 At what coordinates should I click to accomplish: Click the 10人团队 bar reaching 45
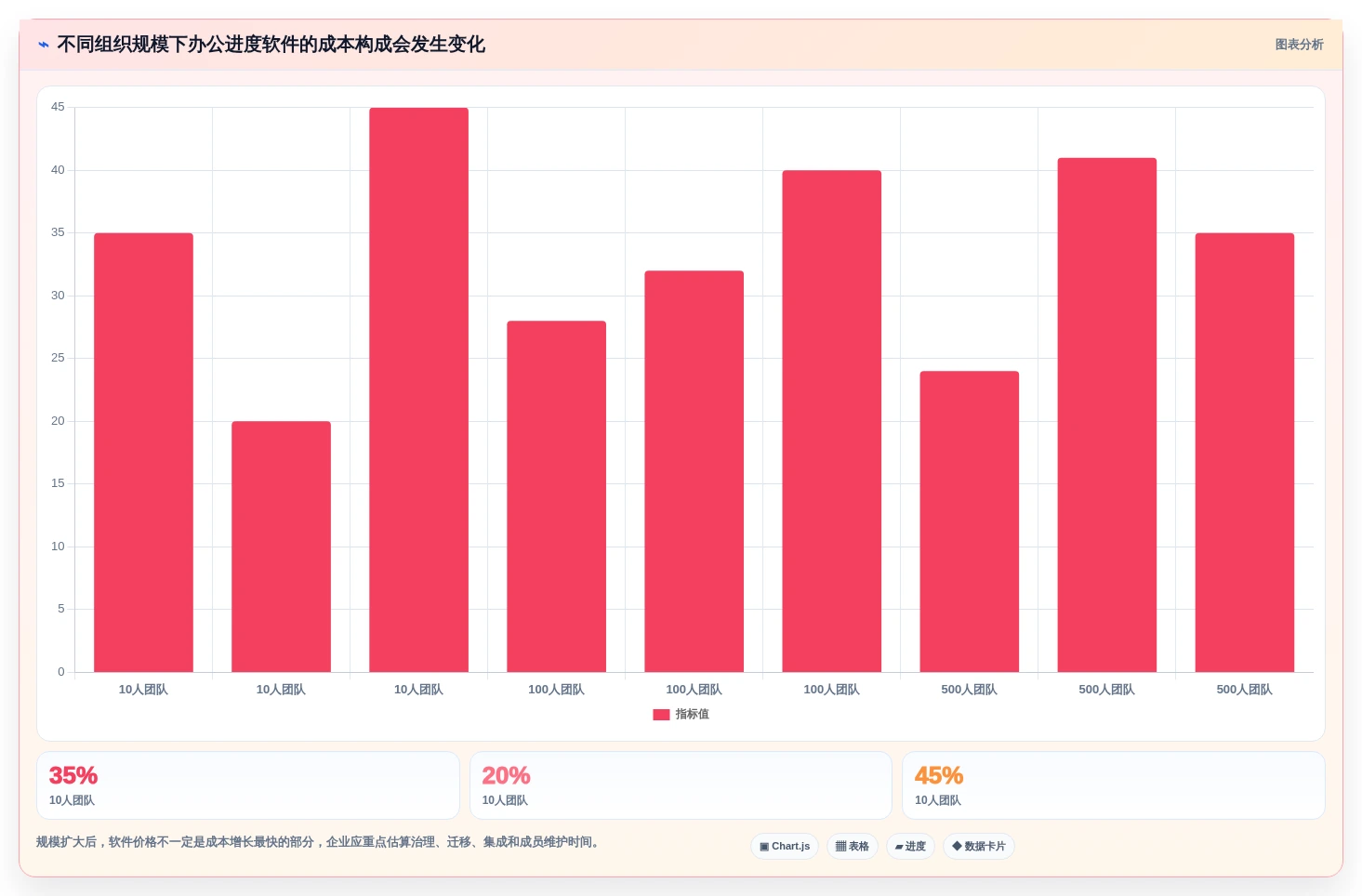coord(418,389)
